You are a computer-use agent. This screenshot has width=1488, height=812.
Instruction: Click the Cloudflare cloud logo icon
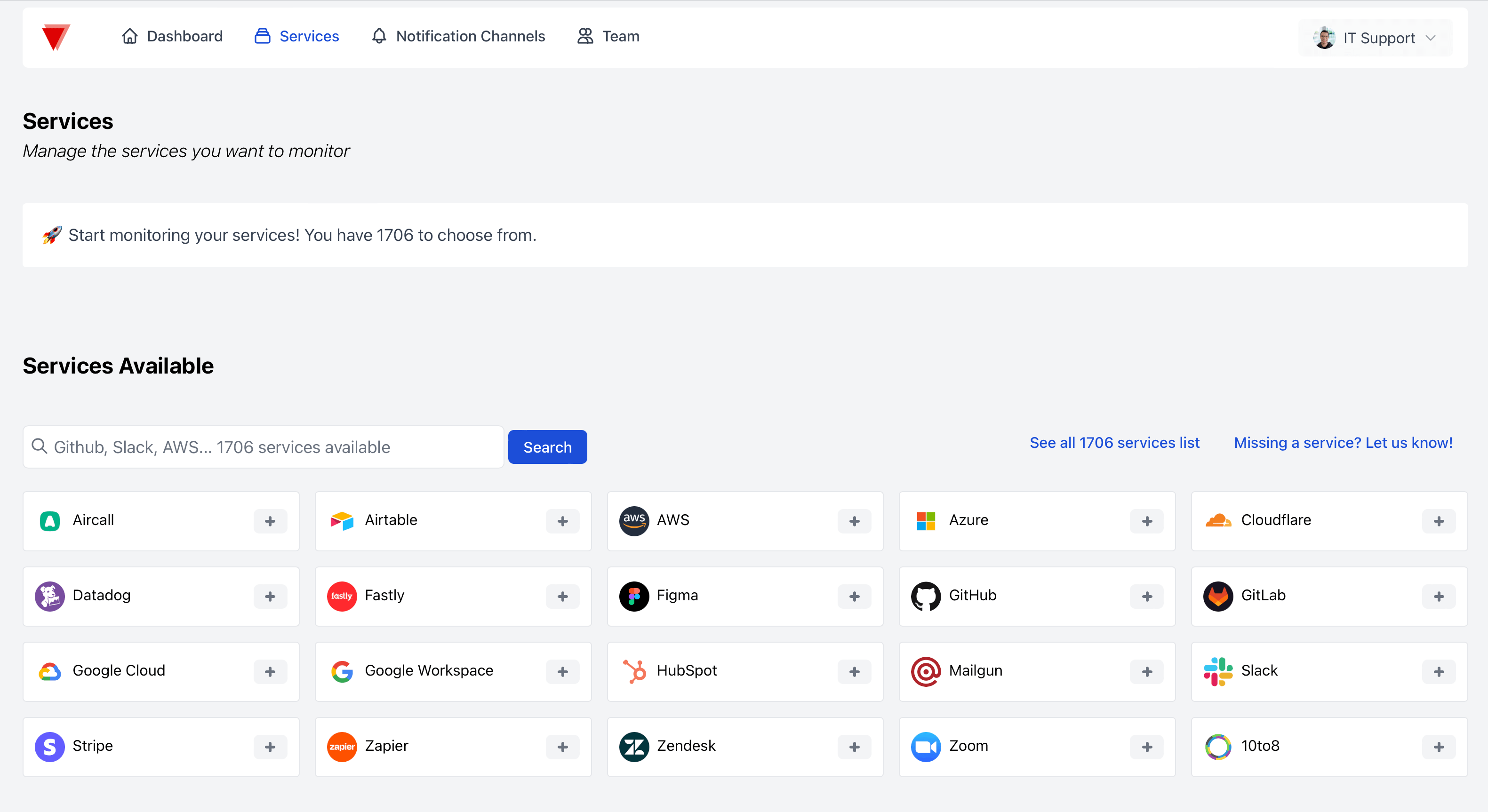(x=1218, y=521)
